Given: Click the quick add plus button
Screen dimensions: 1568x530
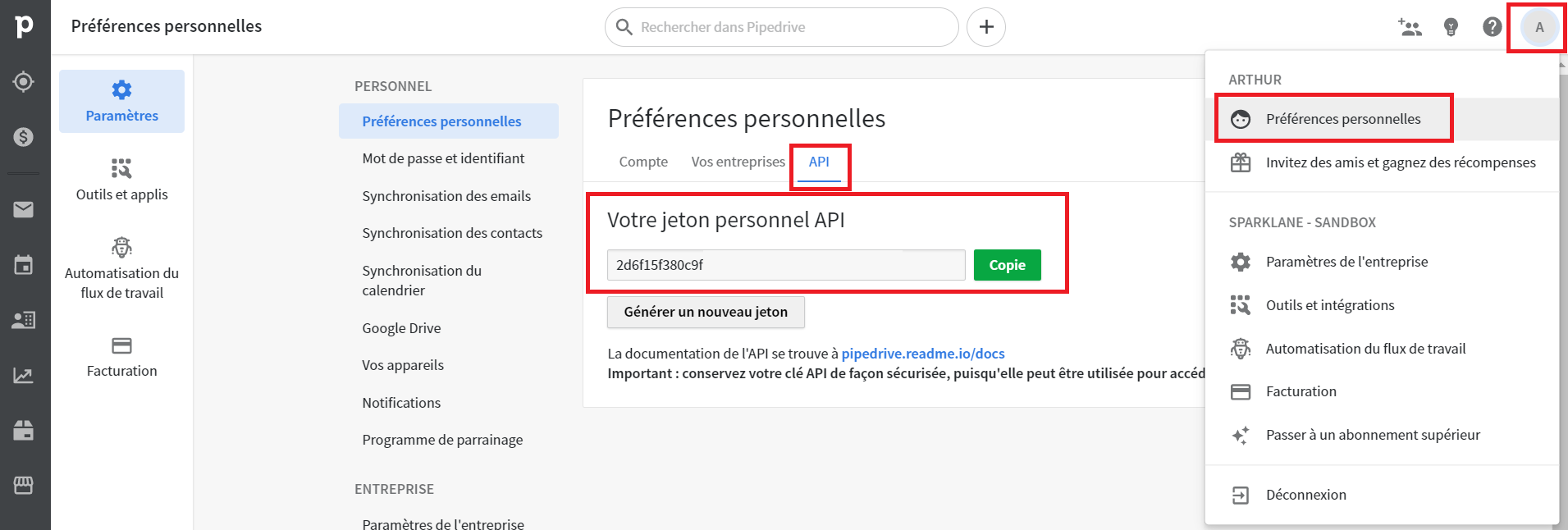Looking at the screenshot, I should 986,27.
